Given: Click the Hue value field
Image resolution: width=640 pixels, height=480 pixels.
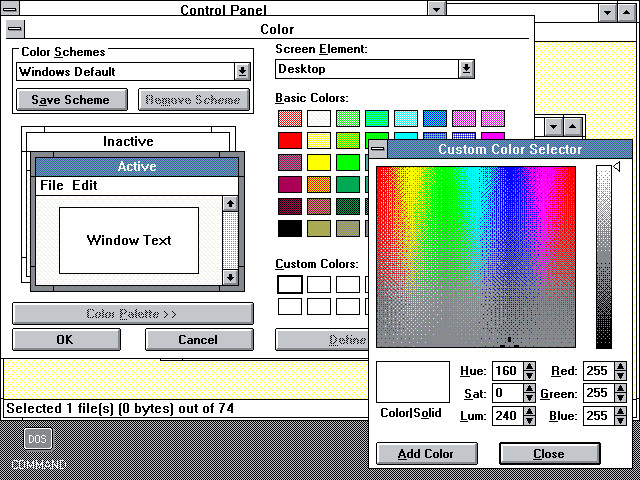Looking at the screenshot, I should click(507, 371).
